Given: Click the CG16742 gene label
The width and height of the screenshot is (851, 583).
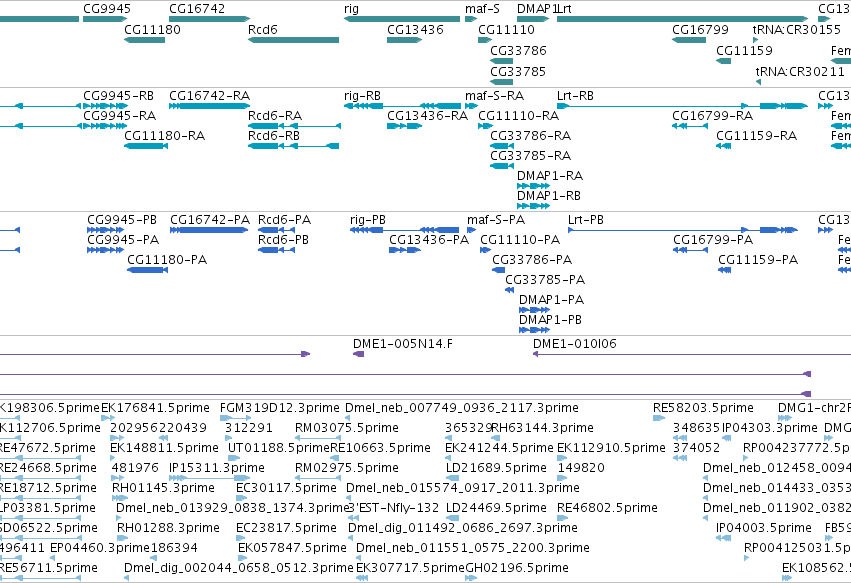Looking at the screenshot, I should [x=197, y=9].
